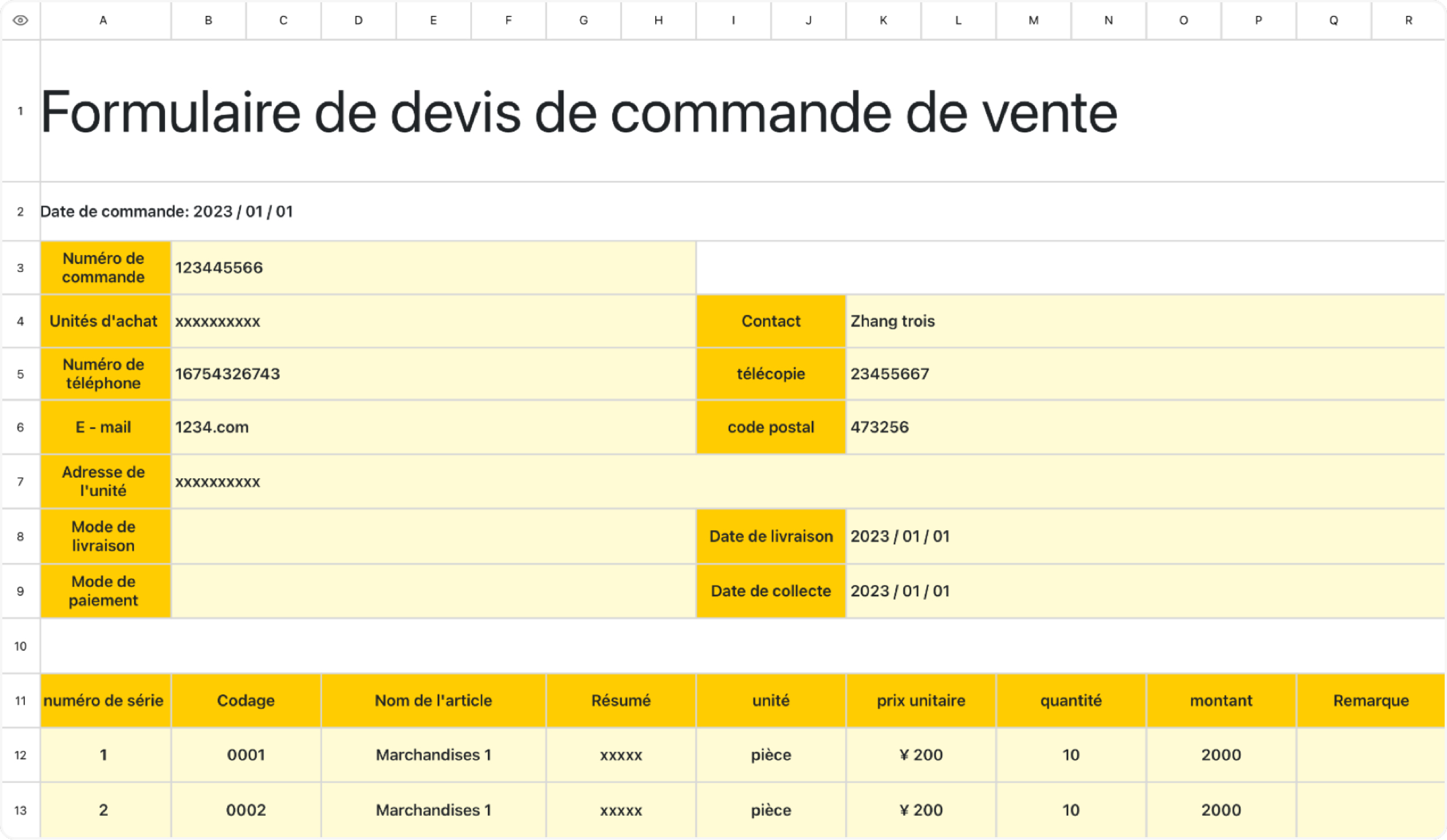Select the order number 123445566 cell
The height and width of the screenshot is (840, 1447).
tap(434, 267)
